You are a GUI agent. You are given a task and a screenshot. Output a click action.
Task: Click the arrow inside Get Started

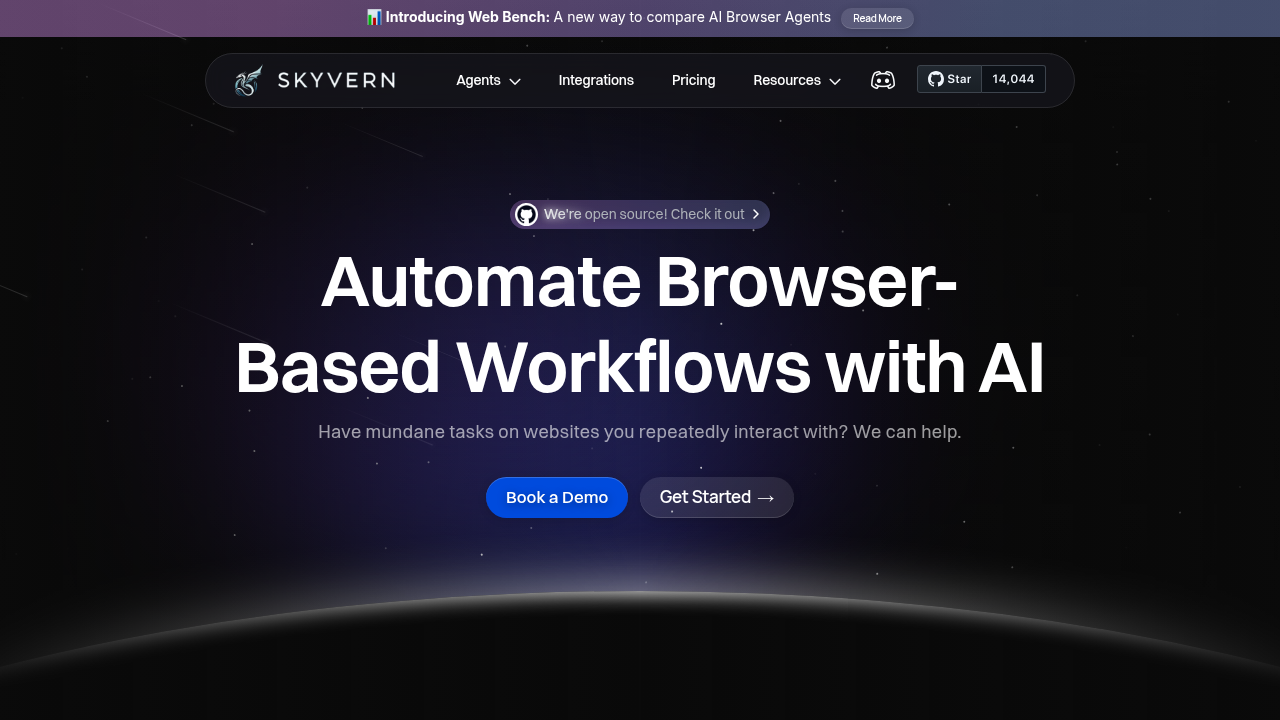766,498
